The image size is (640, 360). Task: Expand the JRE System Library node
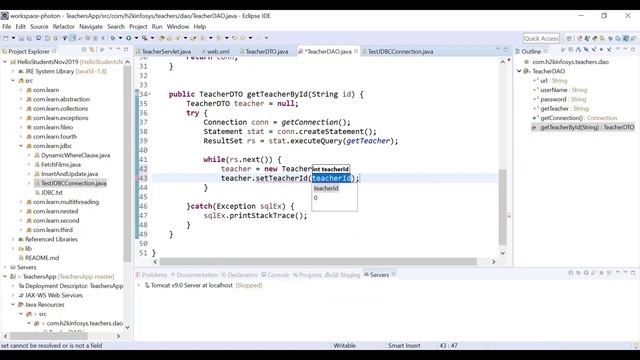coord(13,71)
